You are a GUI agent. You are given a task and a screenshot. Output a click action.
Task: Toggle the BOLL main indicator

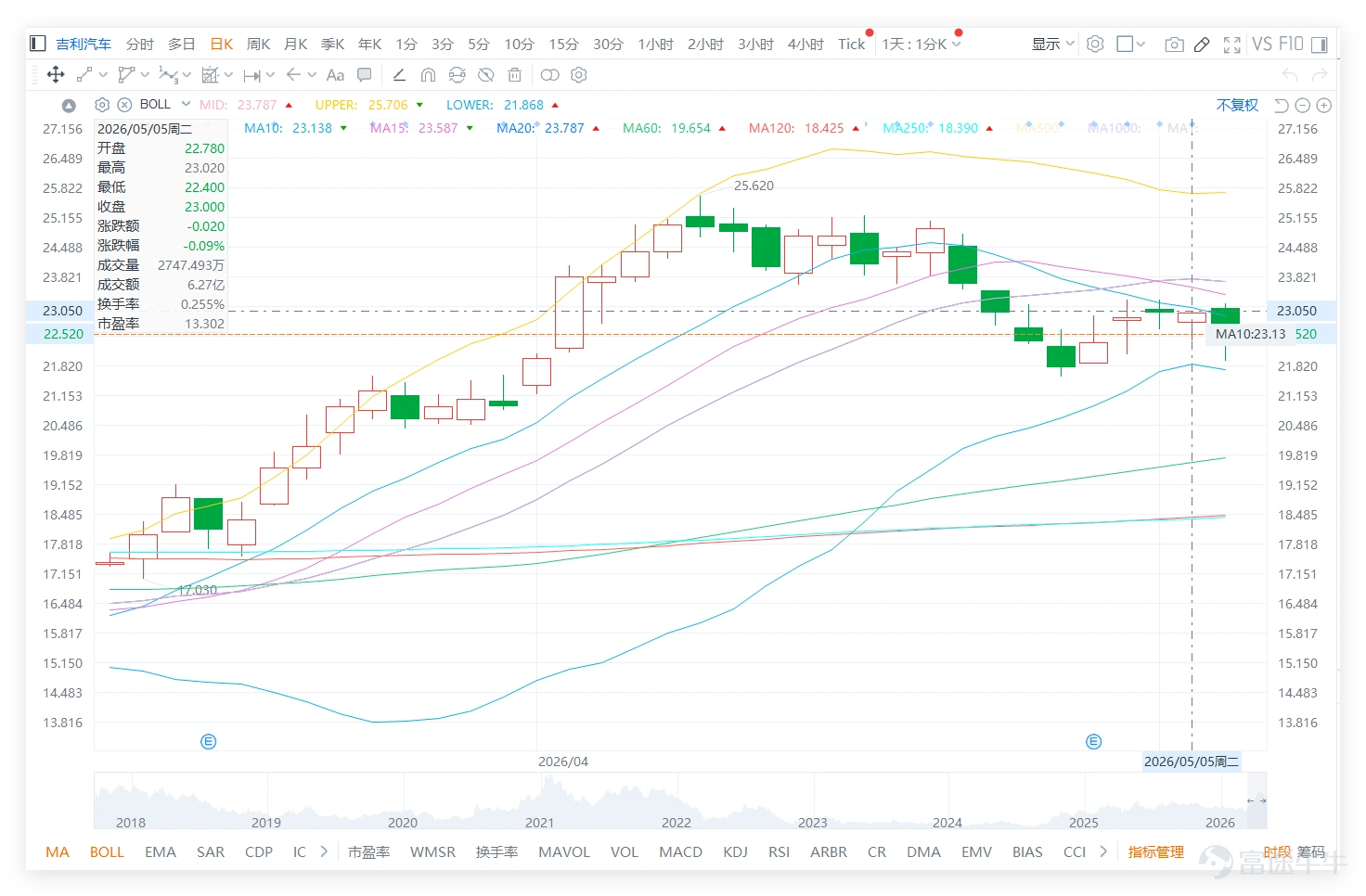point(107,851)
